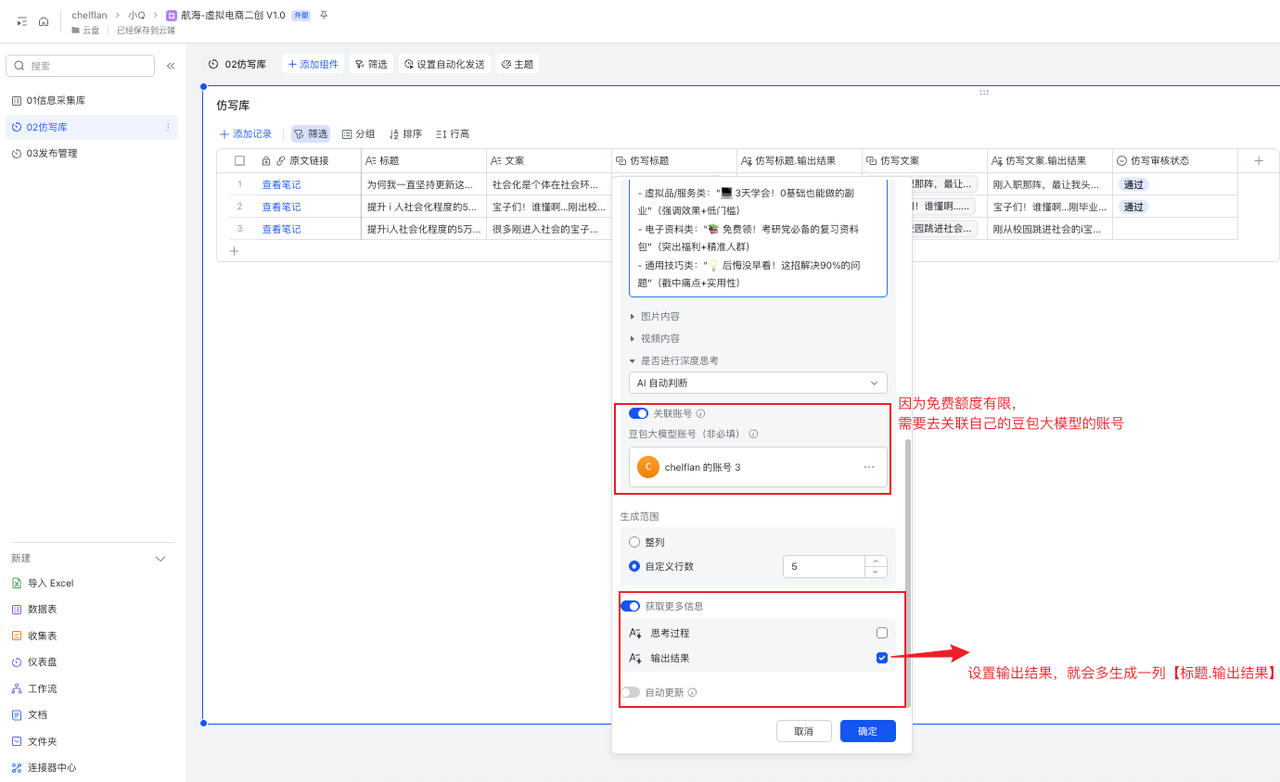Viewport: 1280px width, 782px height.
Task: Toggle the 关联账号 switch
Action: 638,413
